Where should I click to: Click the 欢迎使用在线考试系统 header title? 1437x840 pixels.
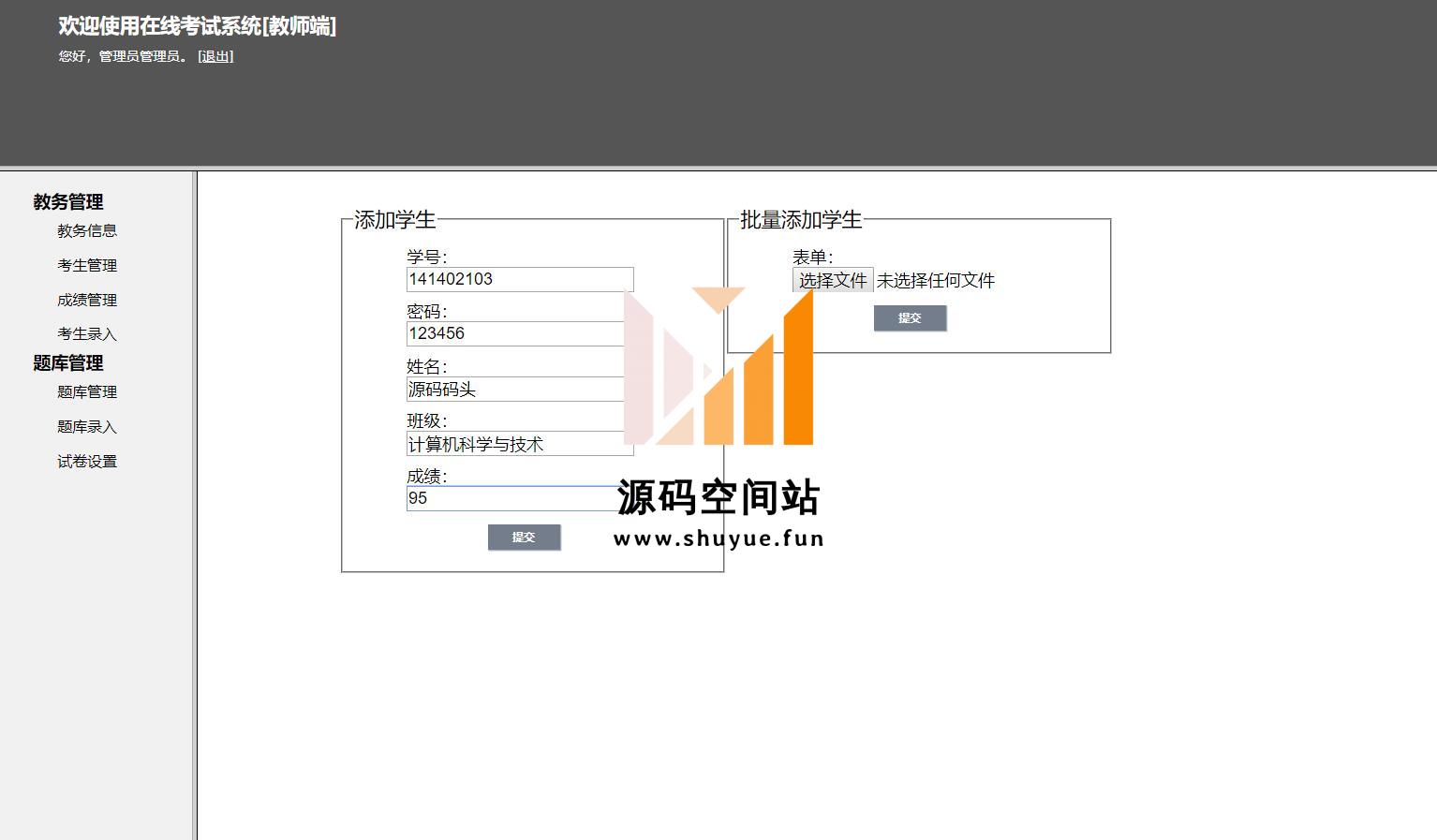pyautogui.click(x=197, y=26)
